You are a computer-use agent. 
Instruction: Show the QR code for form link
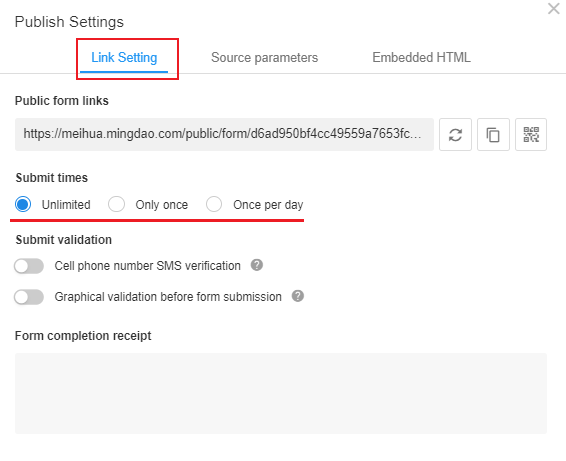click(x=531, y=135)
